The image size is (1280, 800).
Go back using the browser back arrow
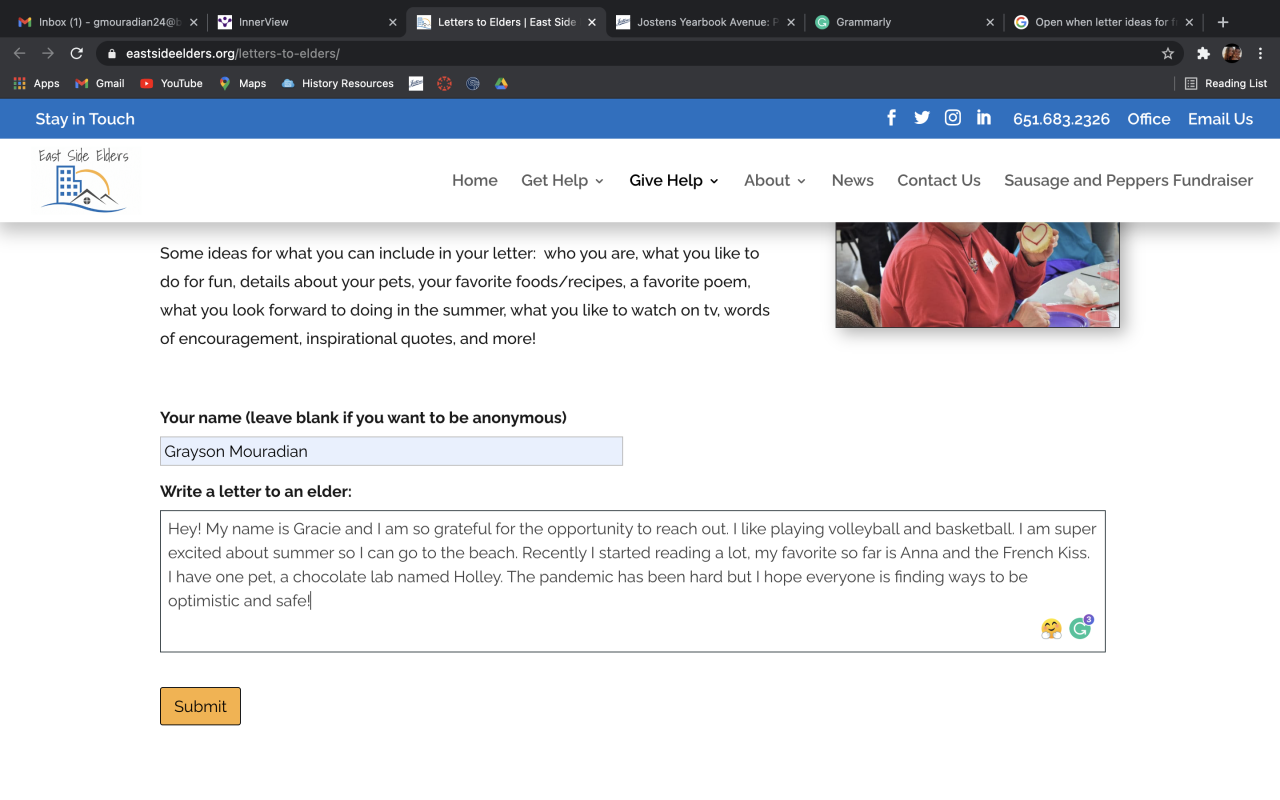tap(20, 53)
